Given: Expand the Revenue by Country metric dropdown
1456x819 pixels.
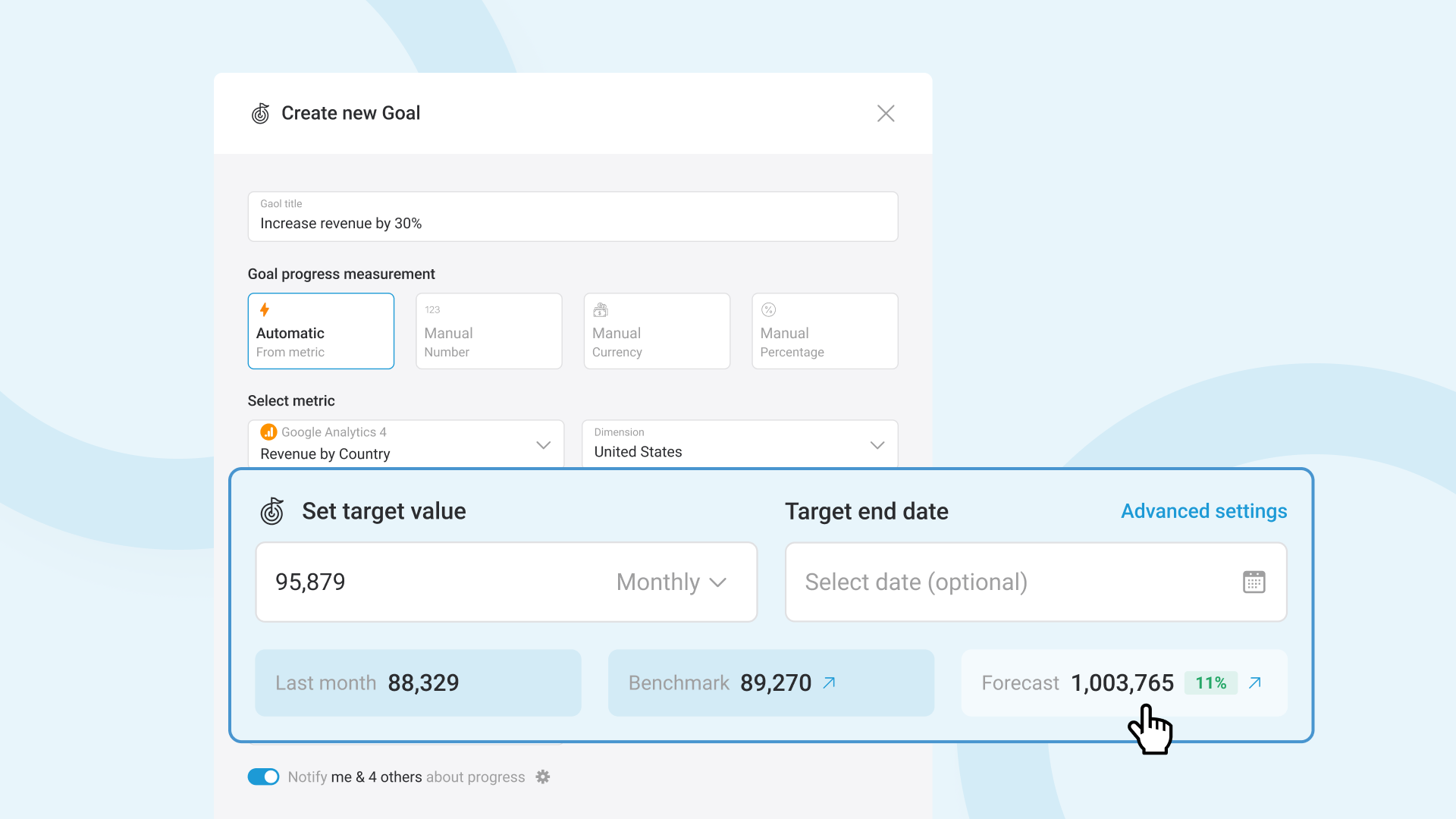Looking at the screenshot, I should [543, 444].
